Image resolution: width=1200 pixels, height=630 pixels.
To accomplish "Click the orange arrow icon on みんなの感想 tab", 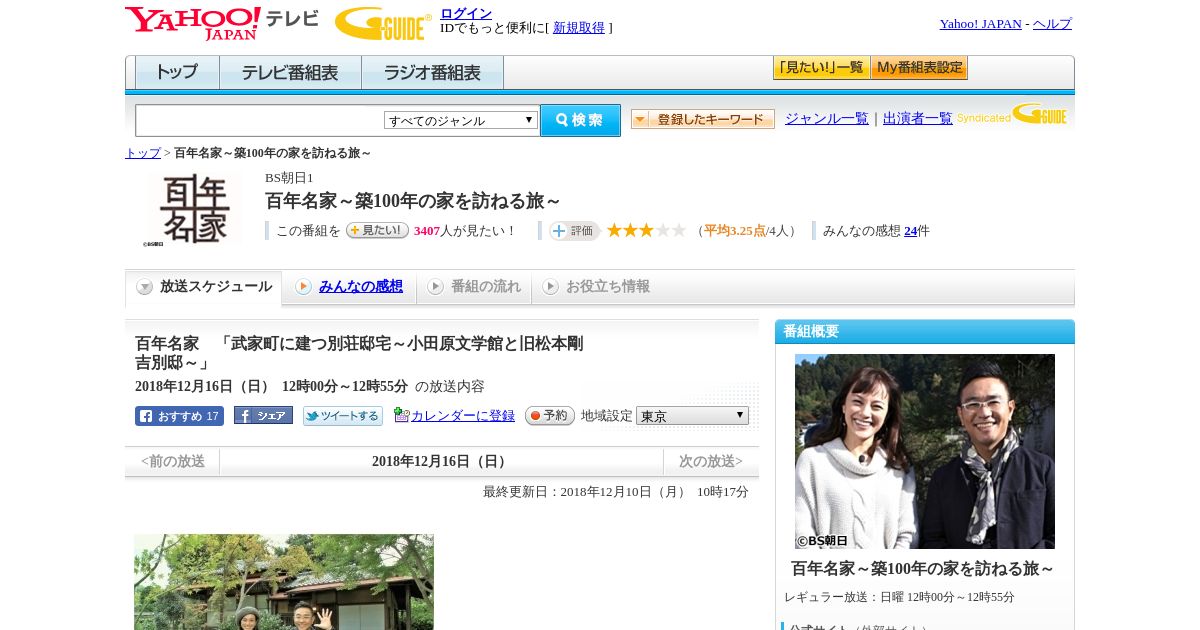I will click(x=303, y=287).
